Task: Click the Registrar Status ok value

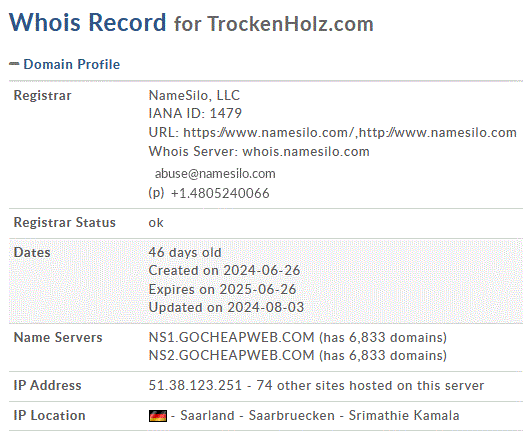Action: point(156,223)
